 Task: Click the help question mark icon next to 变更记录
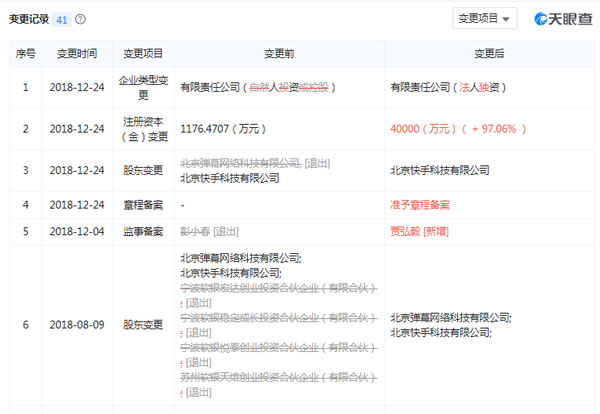point(80,19)
